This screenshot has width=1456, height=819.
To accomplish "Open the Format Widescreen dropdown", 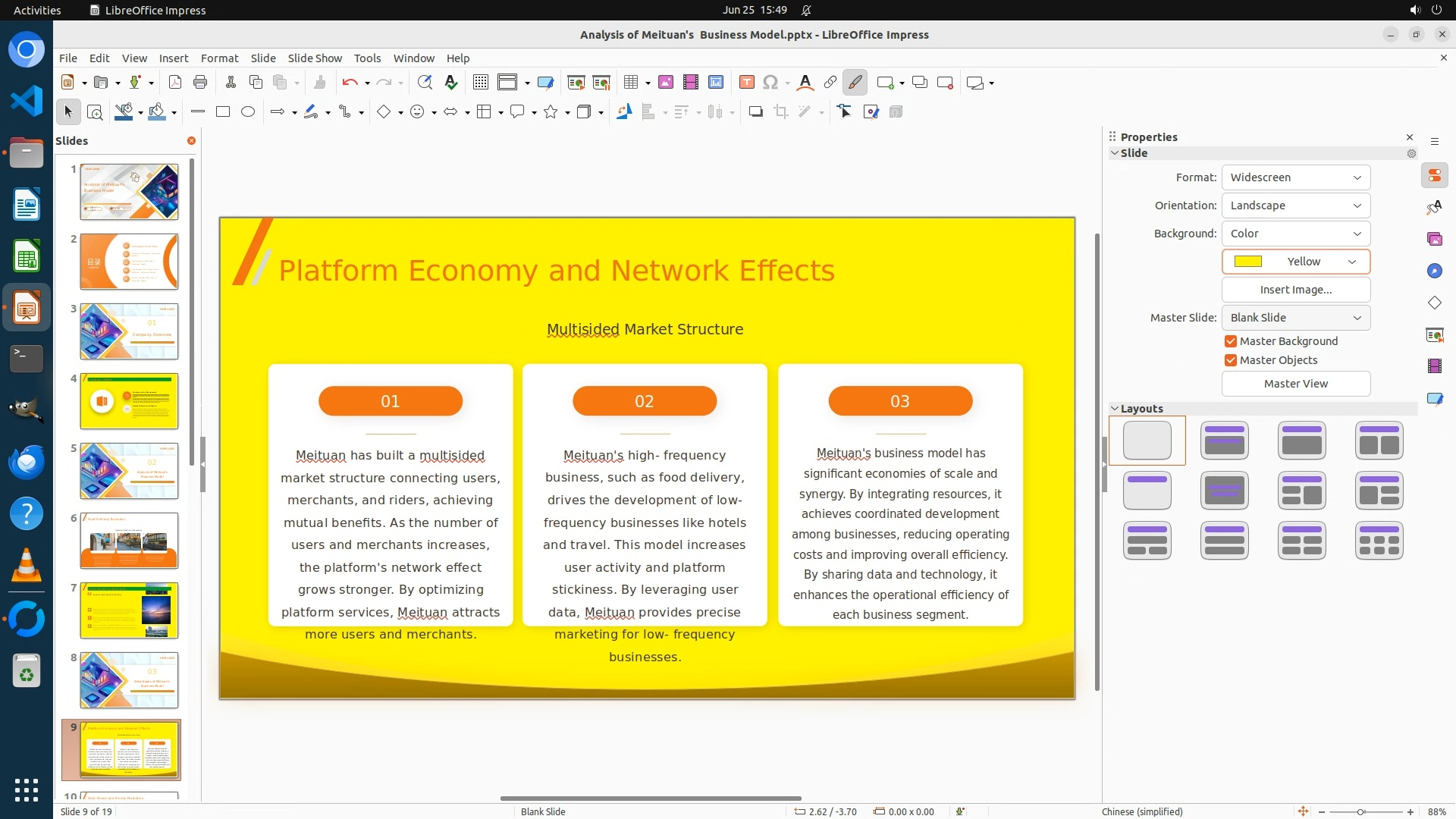I will point(1295,177).
